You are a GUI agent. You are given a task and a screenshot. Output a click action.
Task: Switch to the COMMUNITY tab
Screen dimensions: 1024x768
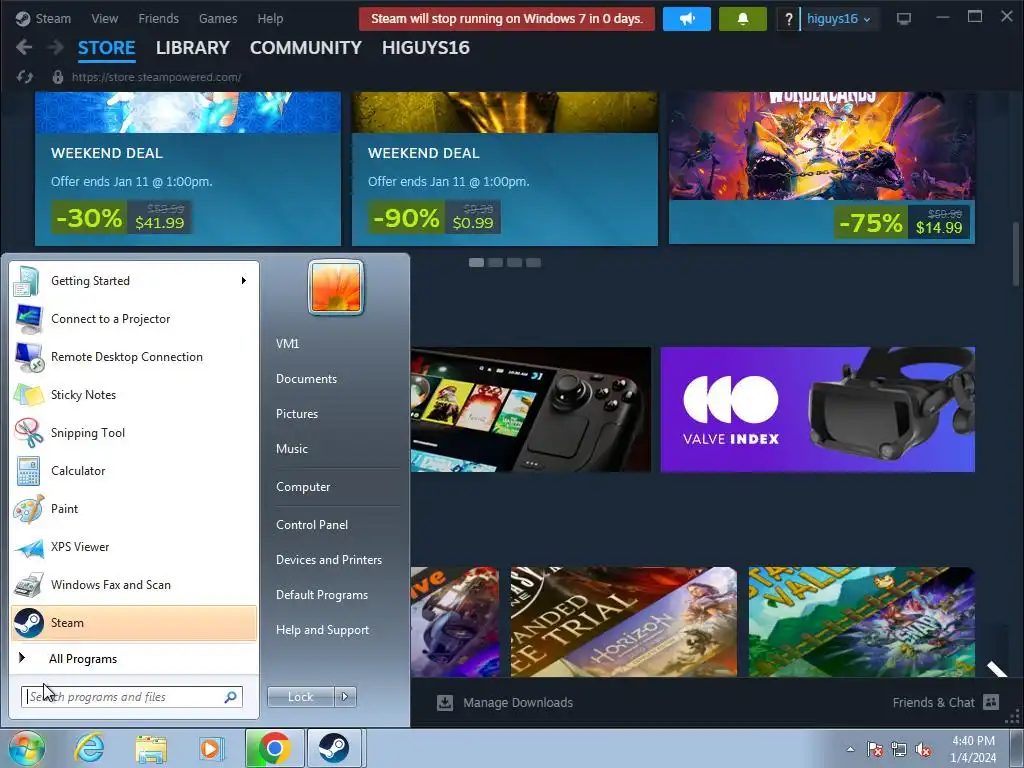306,48
